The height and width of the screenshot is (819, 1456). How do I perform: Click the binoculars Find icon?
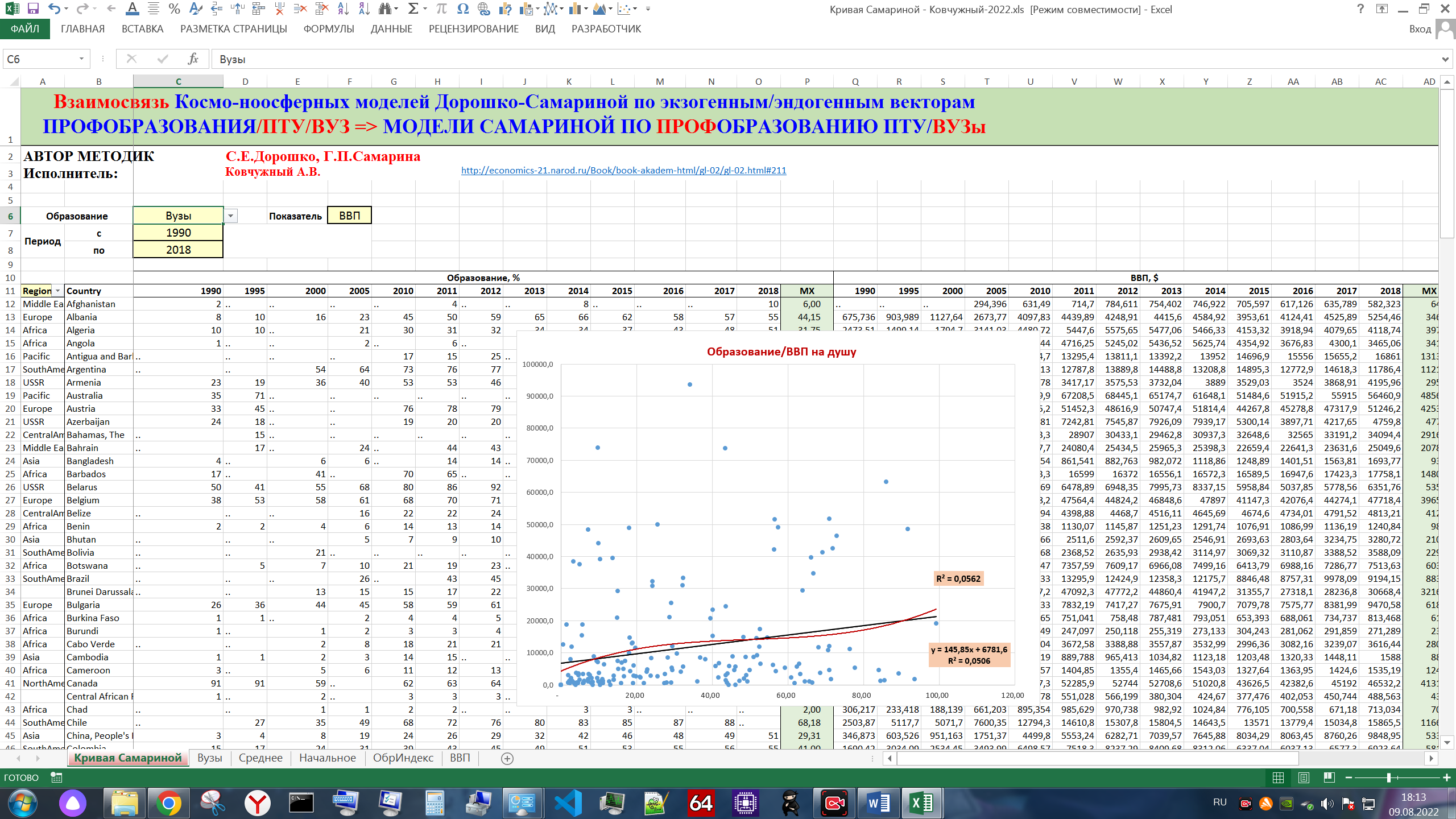point(385,9)
